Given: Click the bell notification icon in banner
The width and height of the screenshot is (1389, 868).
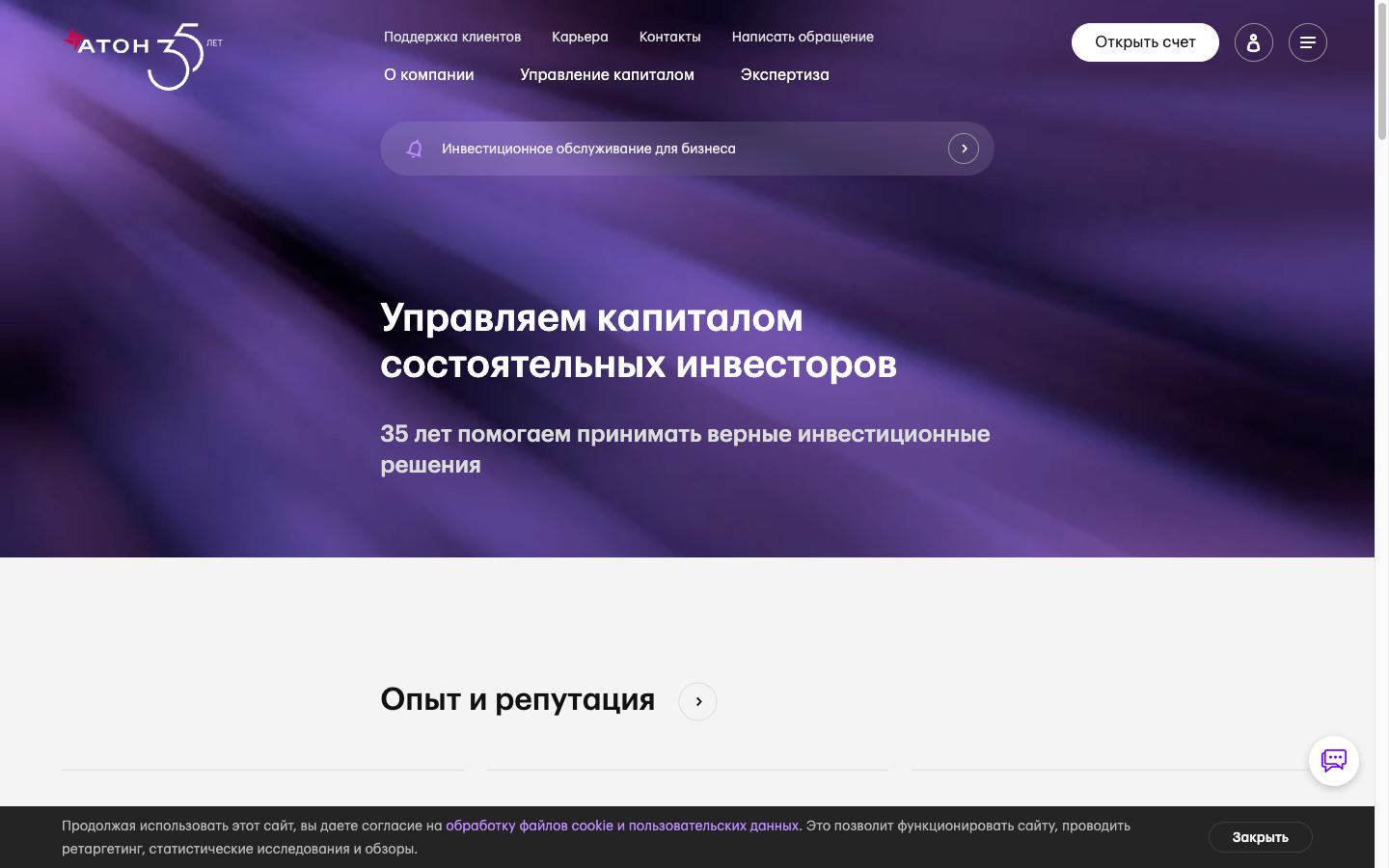Looking at the screenshot, I should point(415,149).
